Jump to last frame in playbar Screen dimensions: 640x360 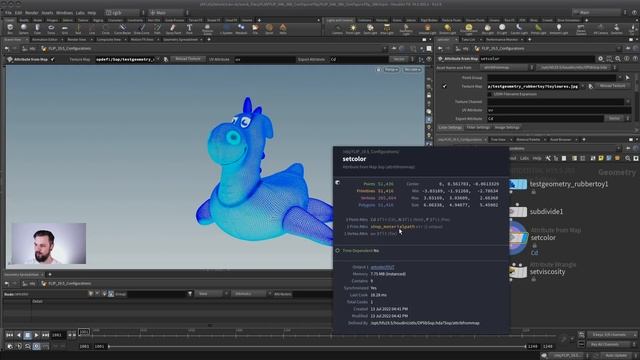pyautogui.click(x=45, y=335)
